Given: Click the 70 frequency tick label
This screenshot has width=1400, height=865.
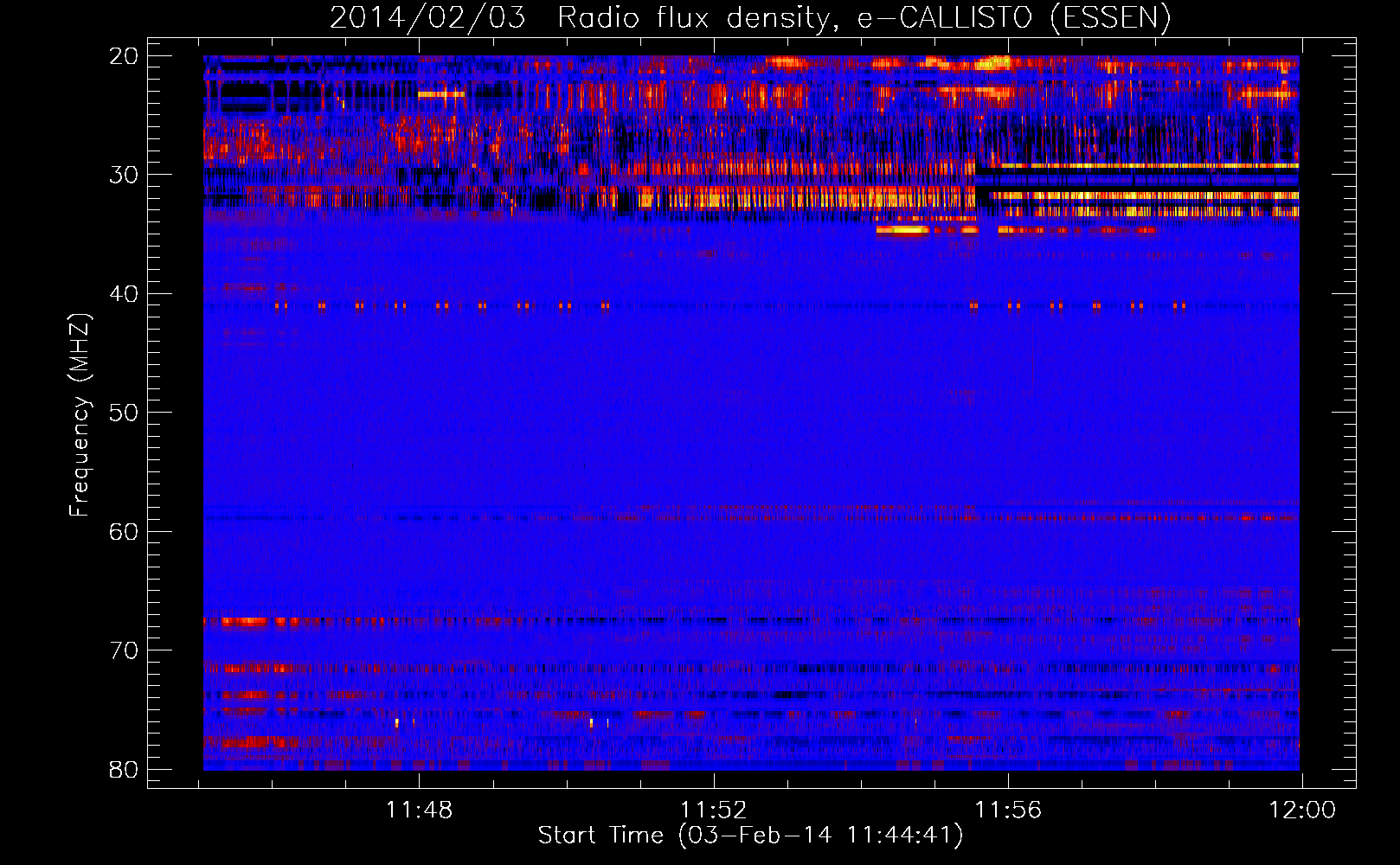Looking at the screenshot, I should tap(124, 650).
